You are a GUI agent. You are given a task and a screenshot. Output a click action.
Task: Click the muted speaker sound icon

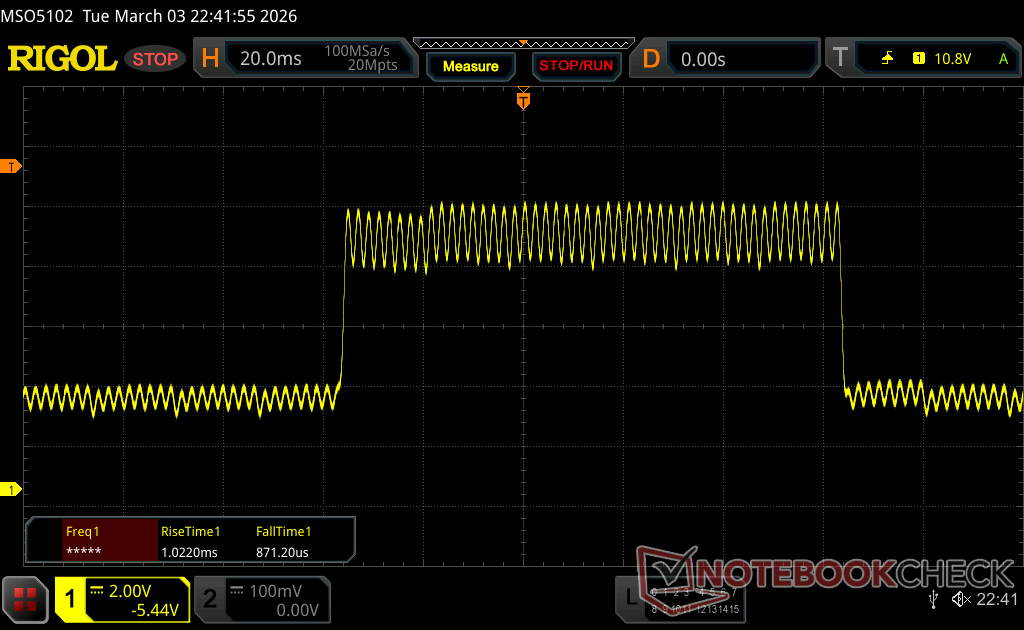click(x=961, y=599)
